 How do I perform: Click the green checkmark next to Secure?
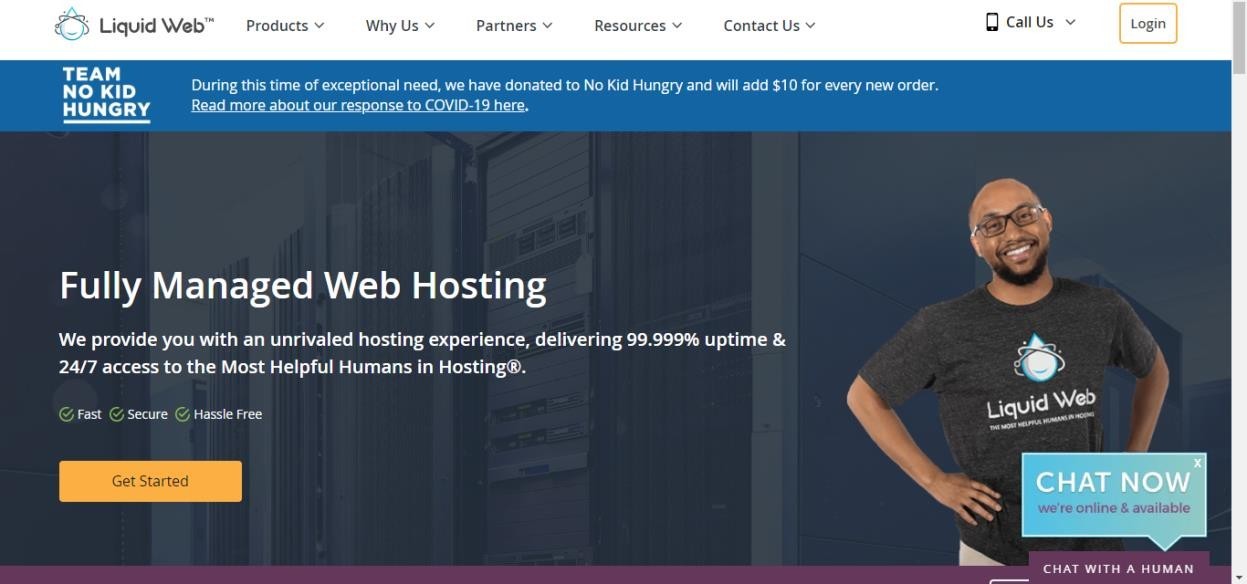[x=116, y=414]
